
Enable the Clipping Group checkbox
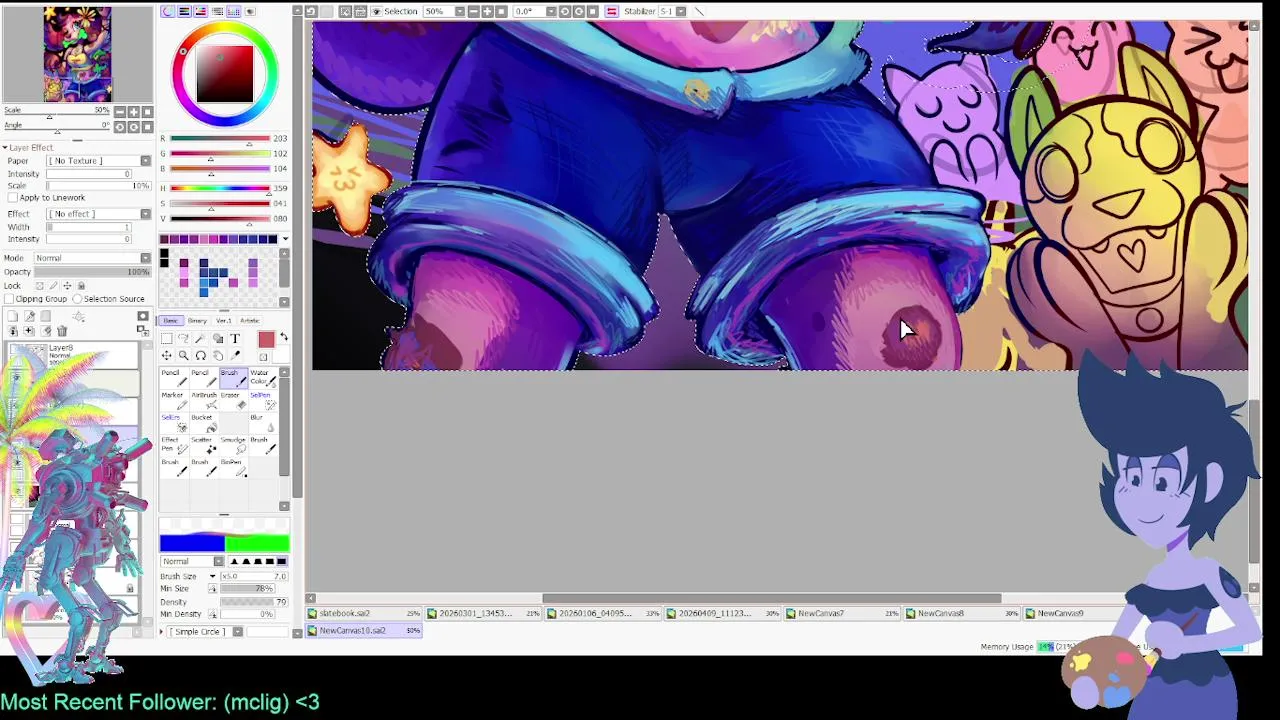pos(9,299)
